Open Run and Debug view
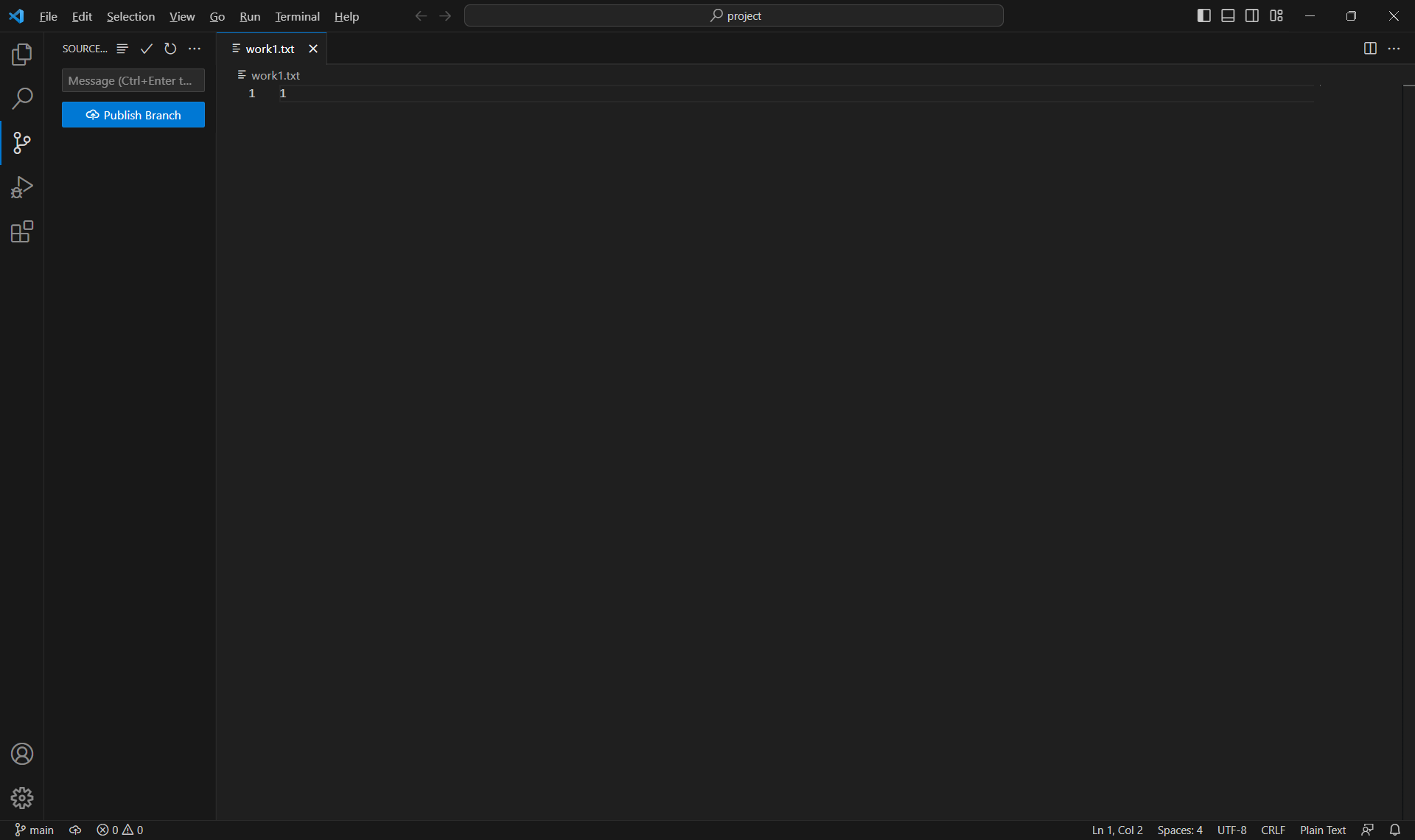 [x=22, y=187]
